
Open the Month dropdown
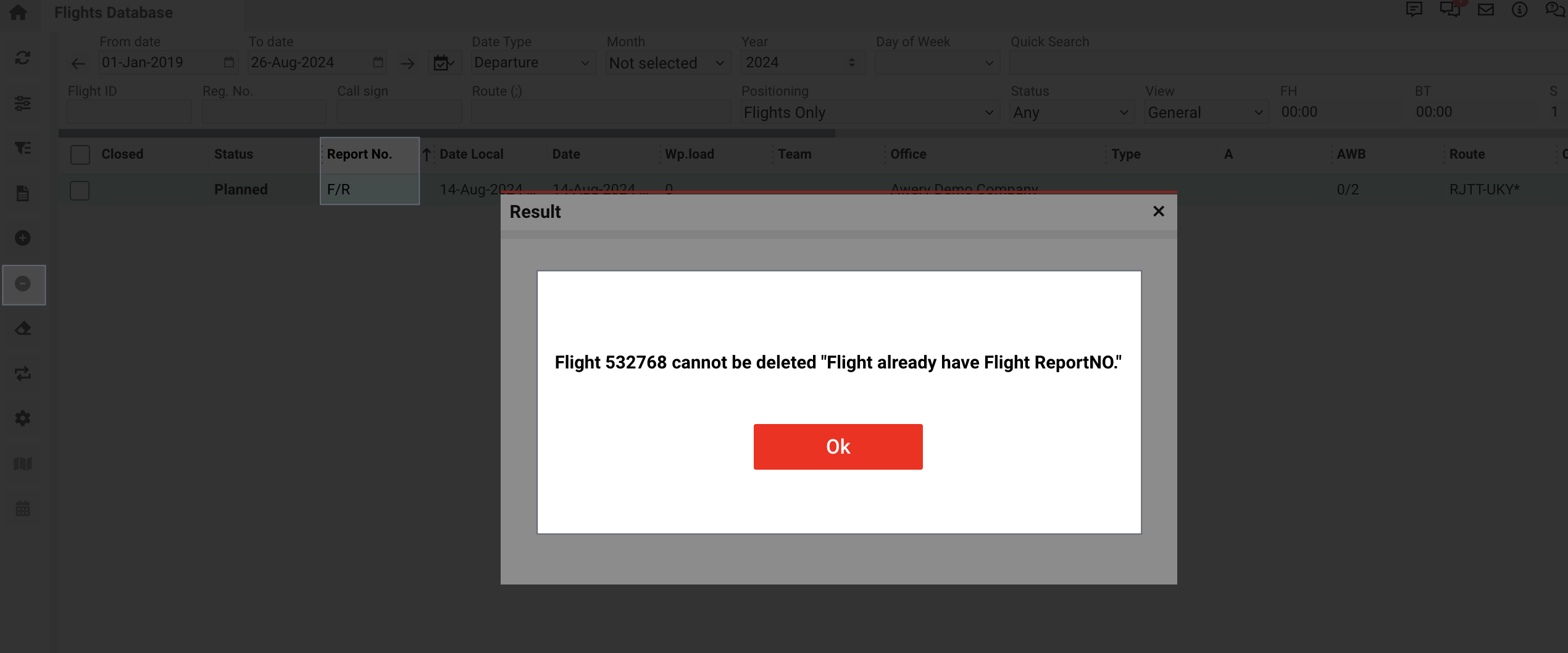tap(667, 63)
